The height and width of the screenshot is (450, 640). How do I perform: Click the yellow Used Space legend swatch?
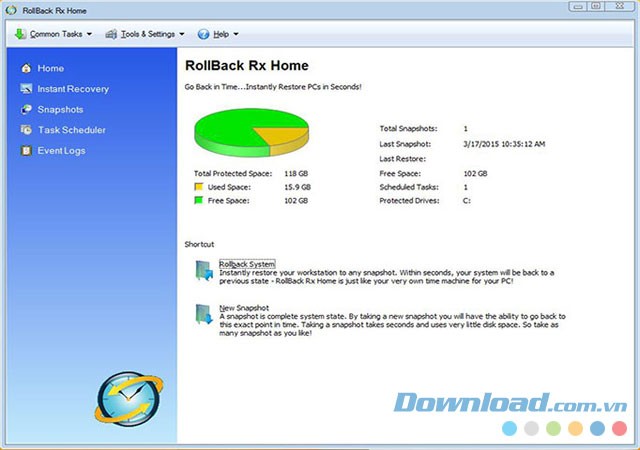(199, 187)
